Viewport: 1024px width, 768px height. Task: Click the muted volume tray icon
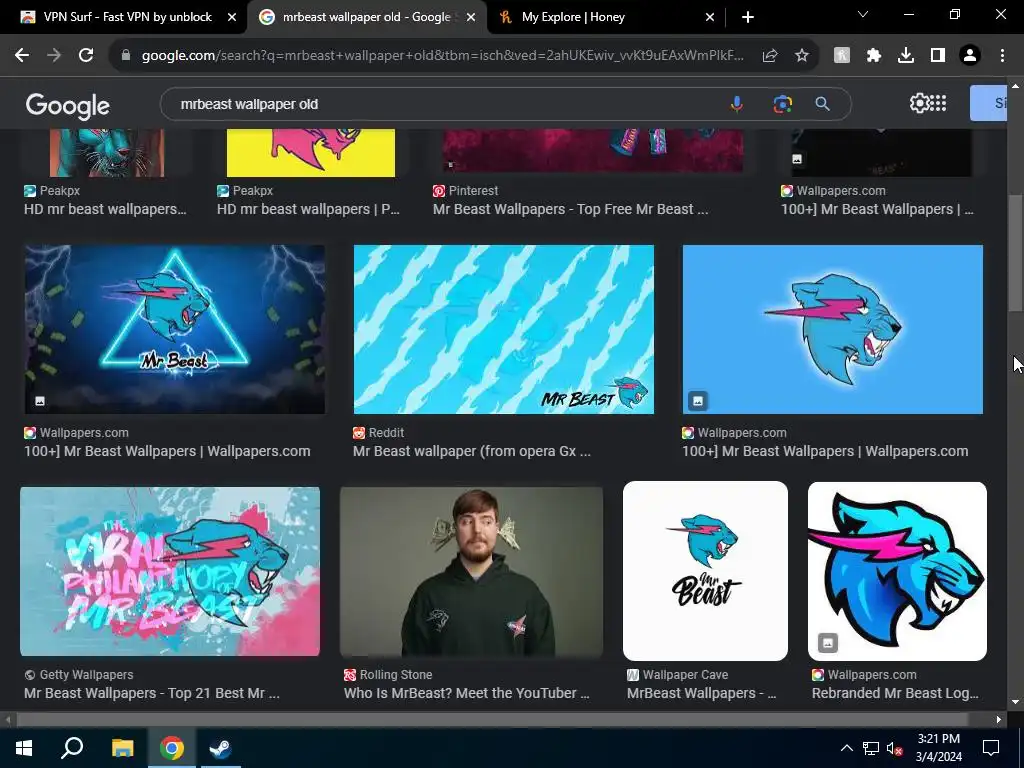click(895, 748)
